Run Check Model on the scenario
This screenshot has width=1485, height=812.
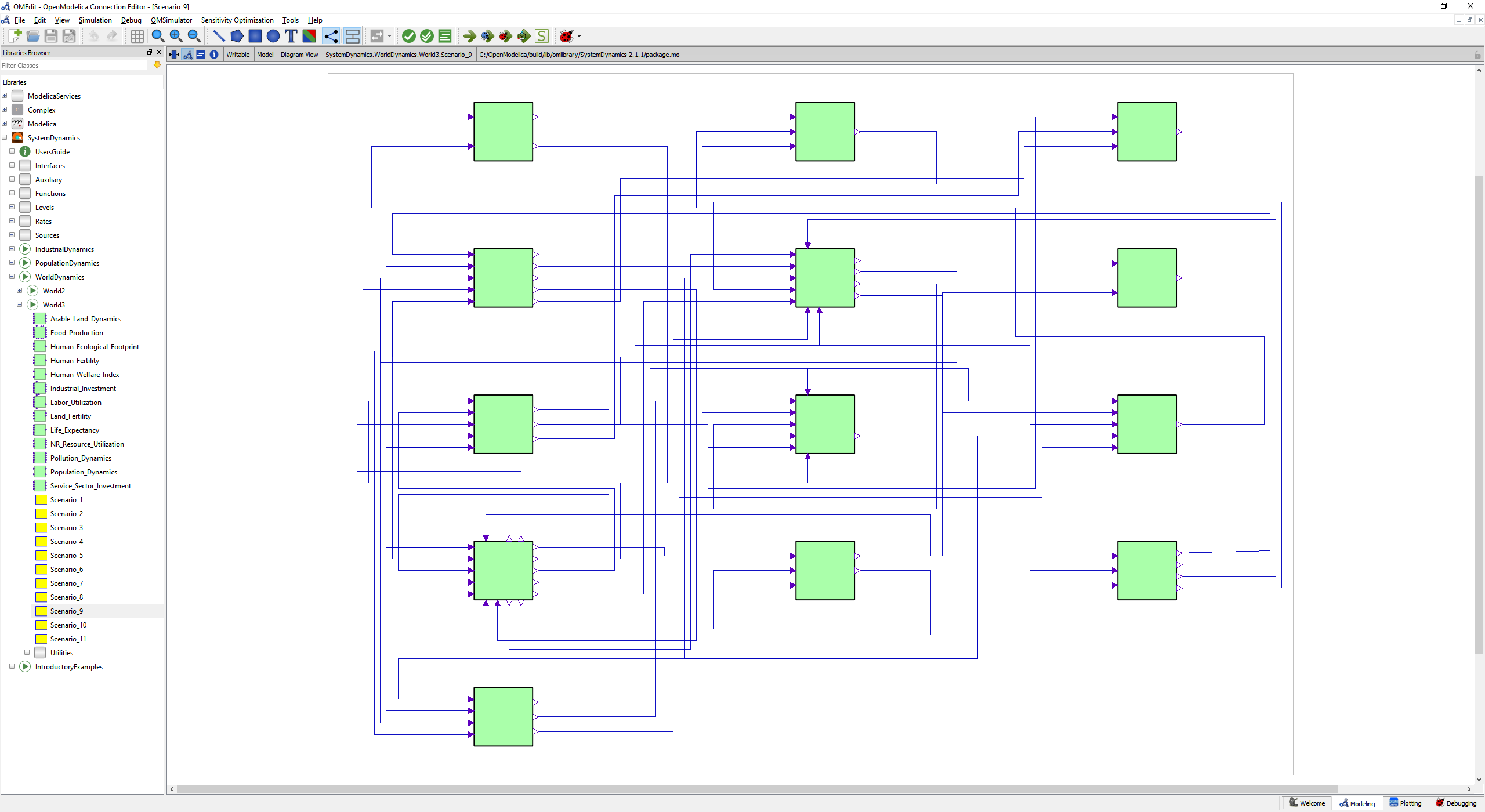[x=410, y=36]
